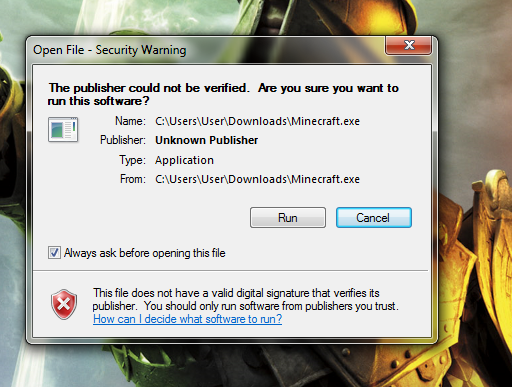This screenshot has height=387, width=512.
Task: Click the 'Open File - Security Warning' title
Action: pyautogui.click(x=110, y=50)
